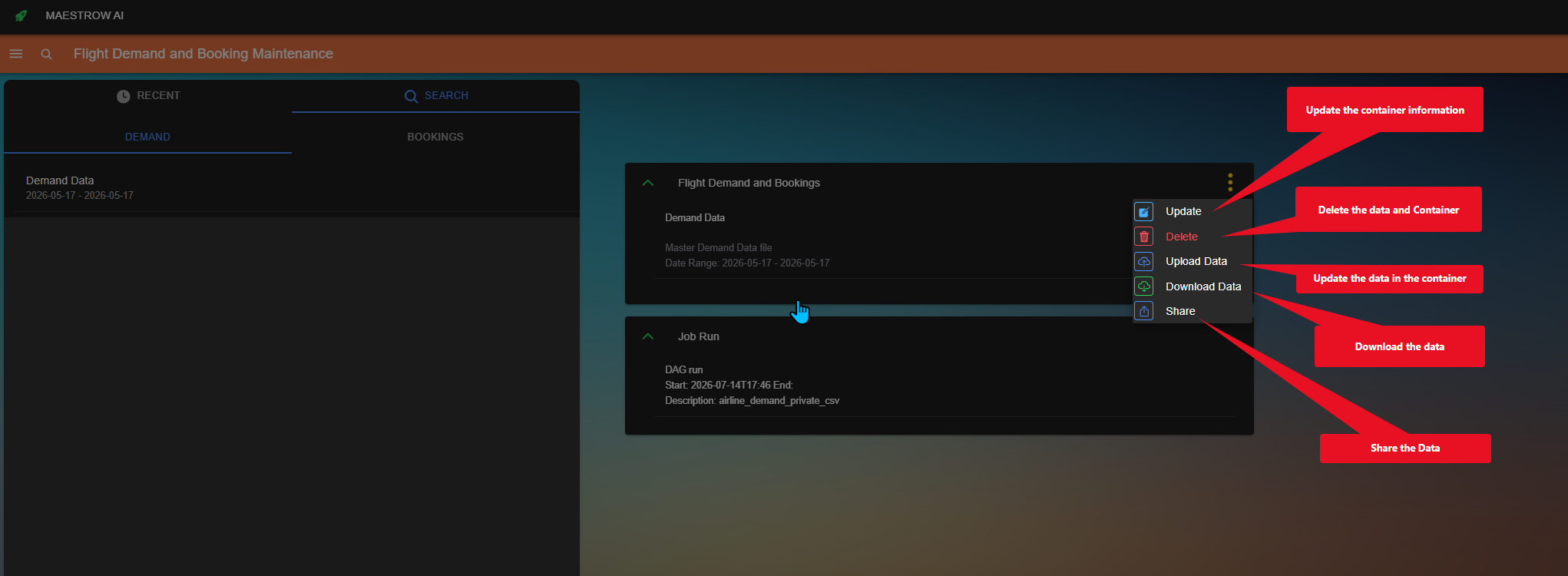This screenshot has height=576, width=1568.
Task: Switch to the SEARCH tab
Action: (x=435, y=96)
